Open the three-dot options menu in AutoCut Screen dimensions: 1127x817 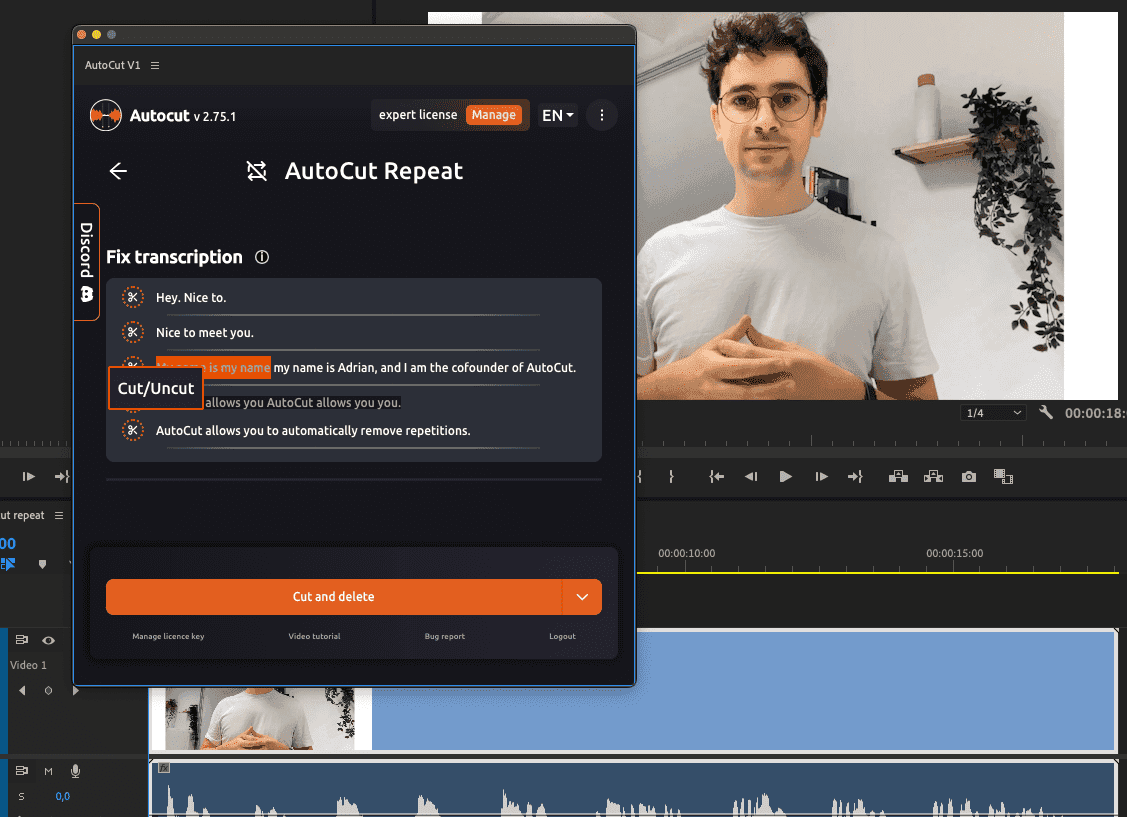tap(602, 115)
